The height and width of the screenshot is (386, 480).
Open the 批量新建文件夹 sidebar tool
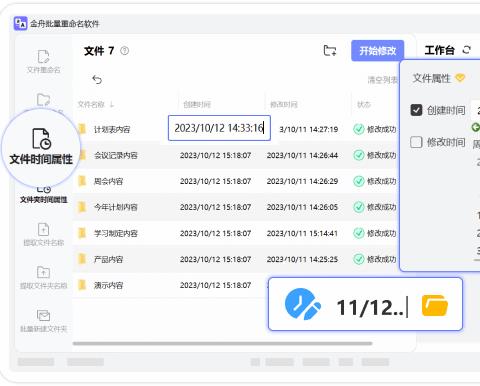pos(43,321)
